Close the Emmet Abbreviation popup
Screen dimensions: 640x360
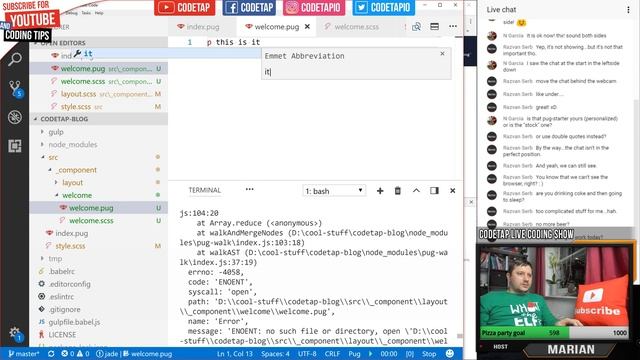click(x=442, y=53)
